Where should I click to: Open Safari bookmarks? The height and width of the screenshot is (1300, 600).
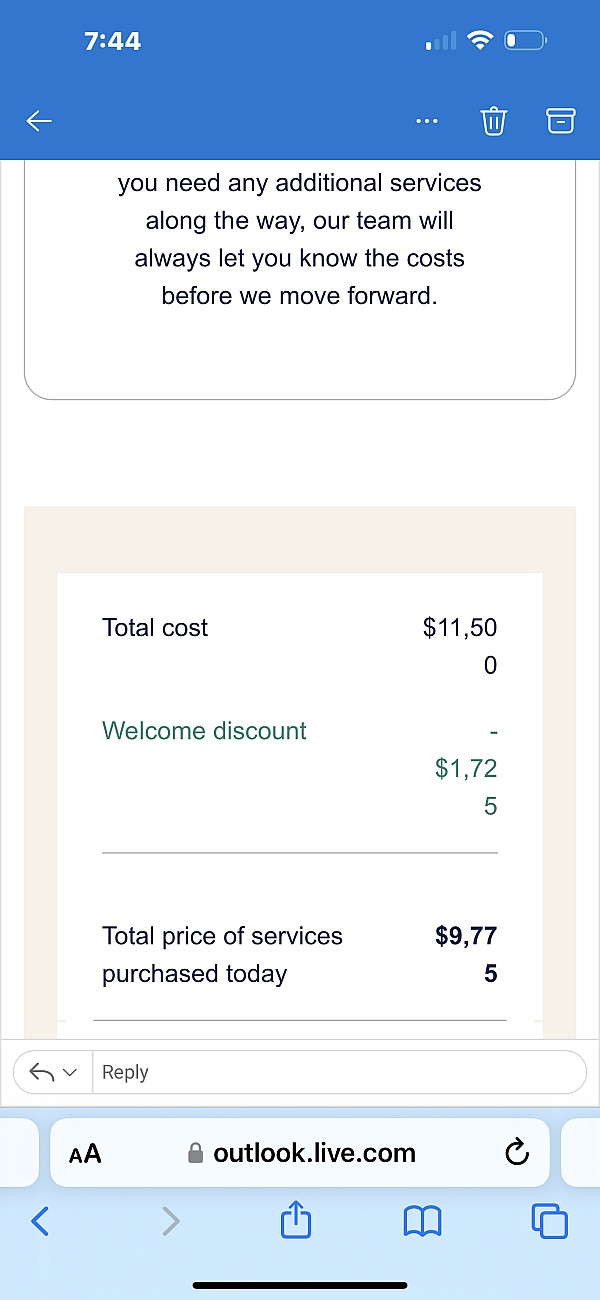click(x=422, y=1219)
